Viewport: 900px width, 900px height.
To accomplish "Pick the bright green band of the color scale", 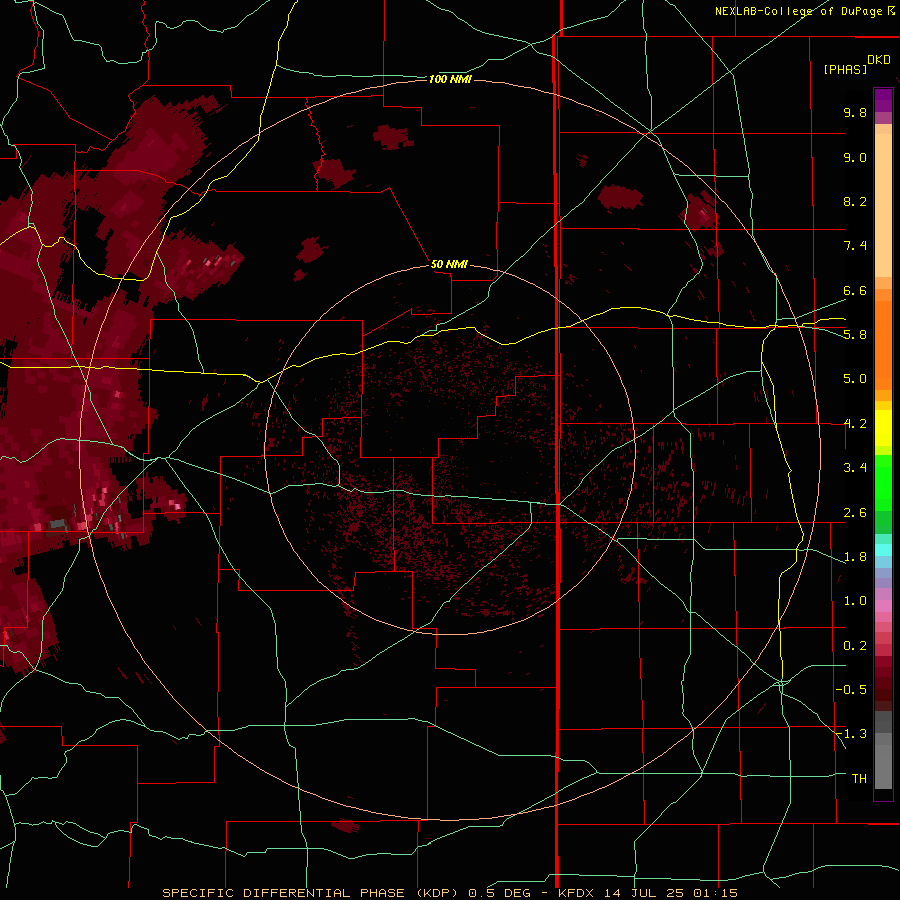I will [883, 482].
